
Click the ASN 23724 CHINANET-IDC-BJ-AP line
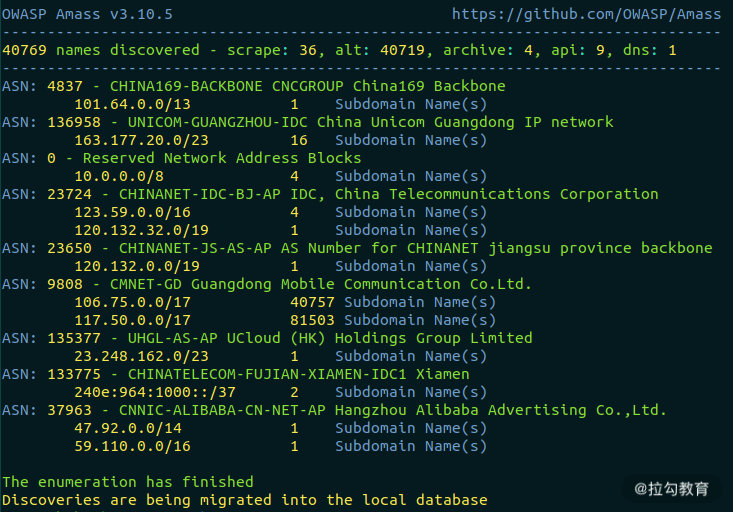(330, 194)
